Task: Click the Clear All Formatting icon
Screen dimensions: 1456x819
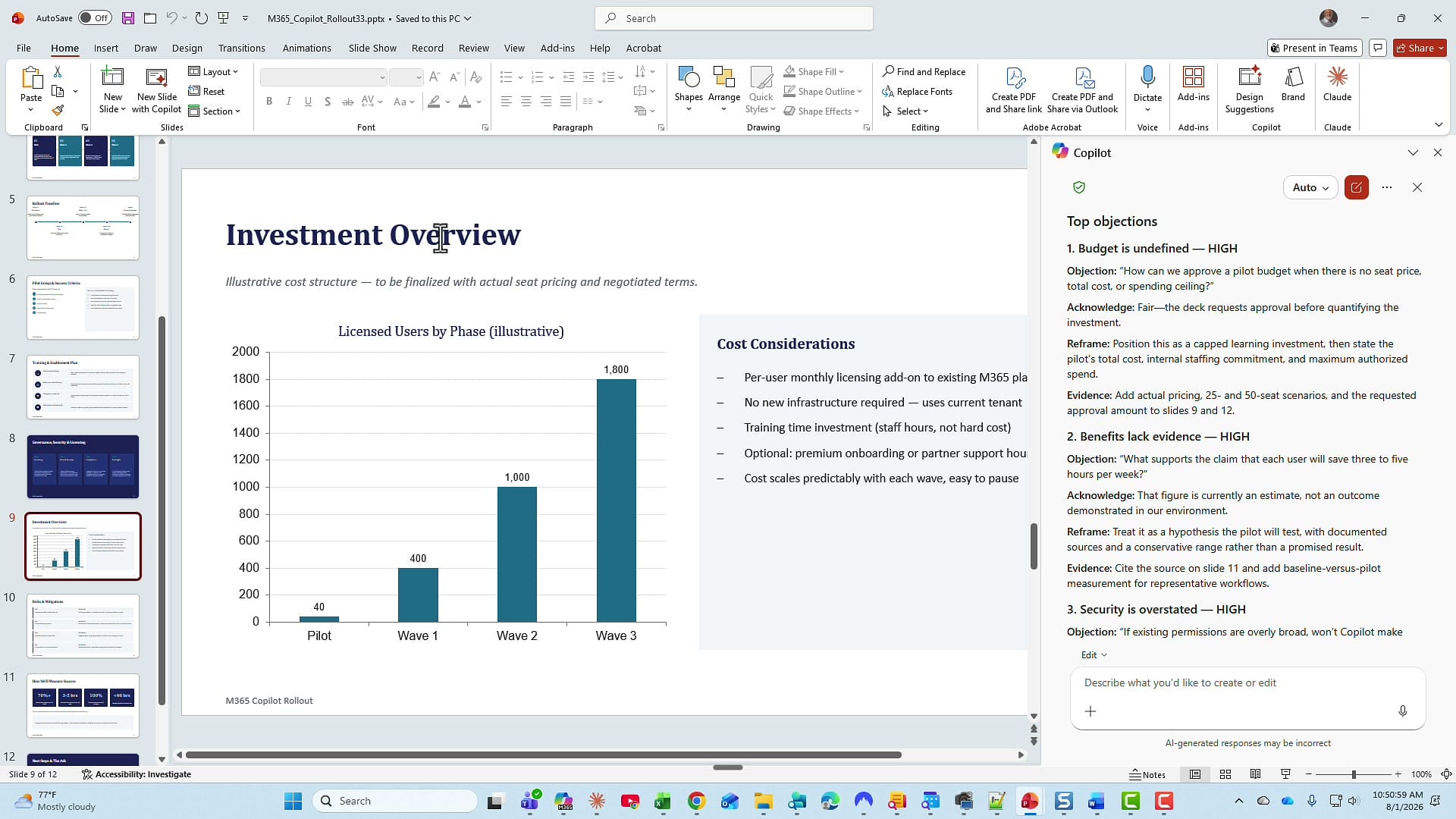Action: (475, 77)
